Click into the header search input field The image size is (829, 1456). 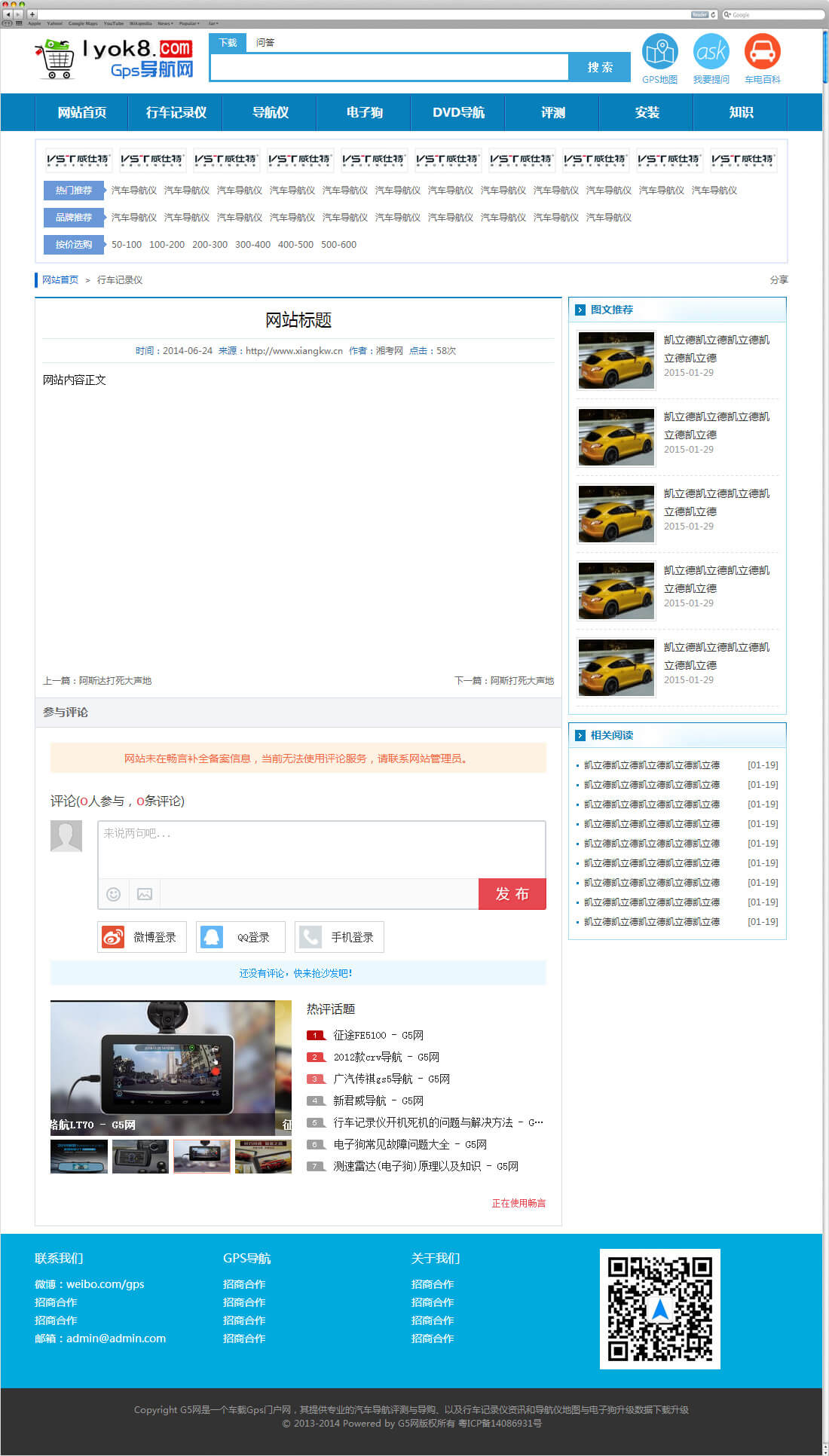[x=389, y=67]
